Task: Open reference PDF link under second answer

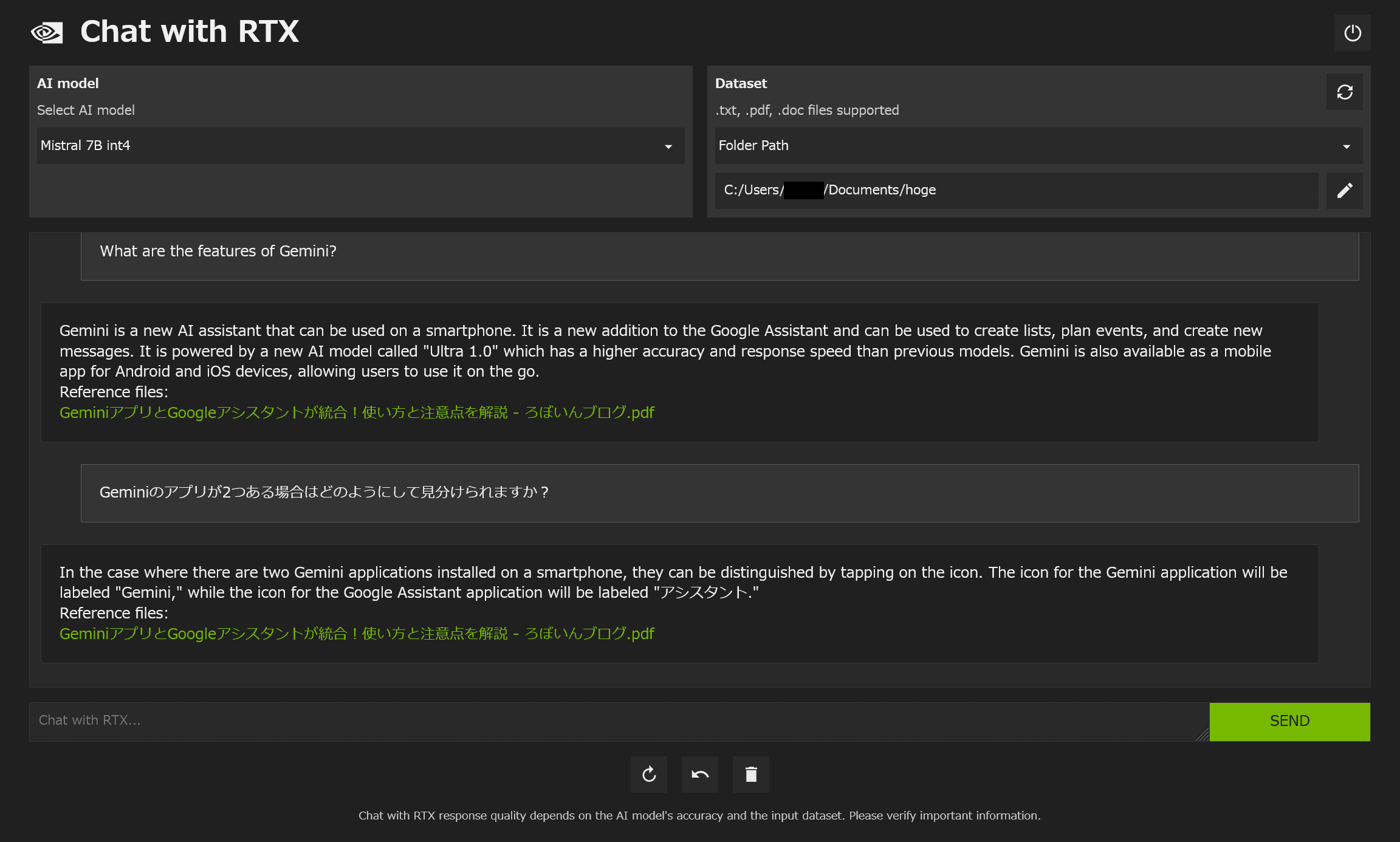Action: coord(357,634)
